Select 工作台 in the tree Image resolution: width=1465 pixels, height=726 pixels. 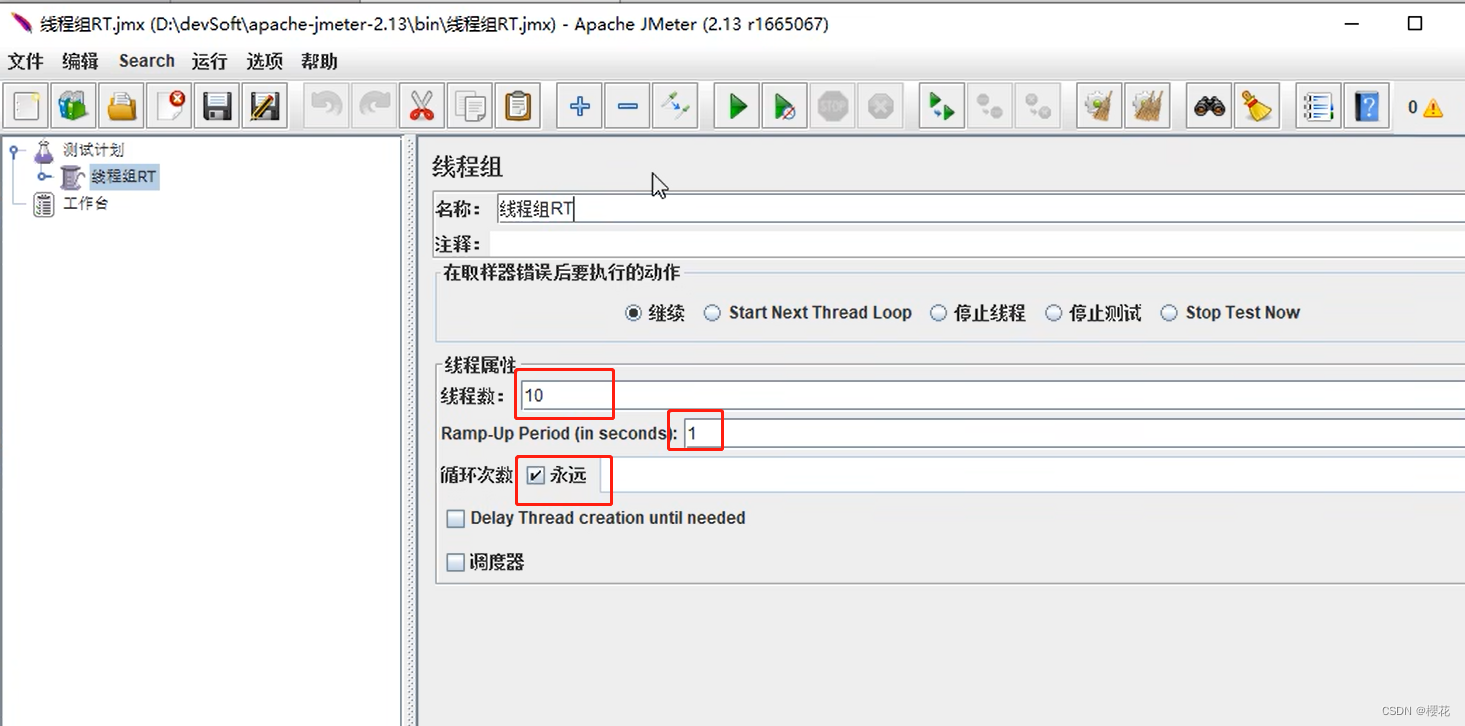85,204
